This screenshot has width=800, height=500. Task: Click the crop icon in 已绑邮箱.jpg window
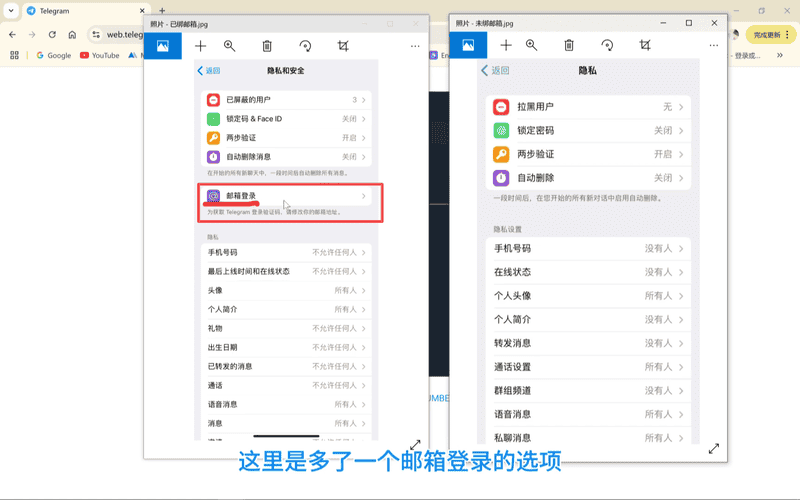pyautogui.click(x=343, y=46)
